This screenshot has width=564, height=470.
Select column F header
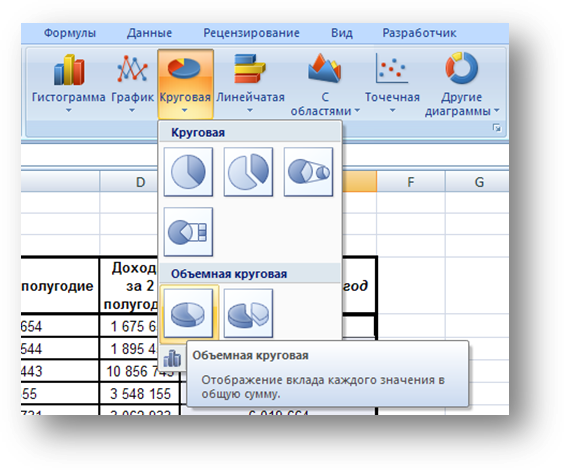tap(411, 182)
